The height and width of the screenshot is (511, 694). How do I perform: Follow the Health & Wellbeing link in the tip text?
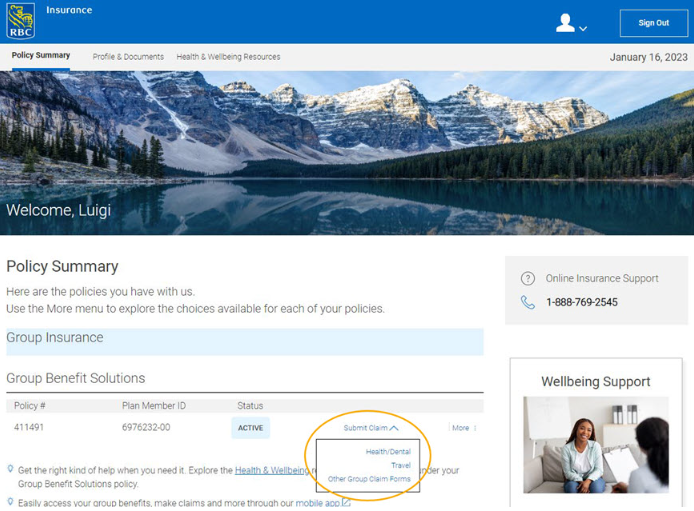pos(270,470)
